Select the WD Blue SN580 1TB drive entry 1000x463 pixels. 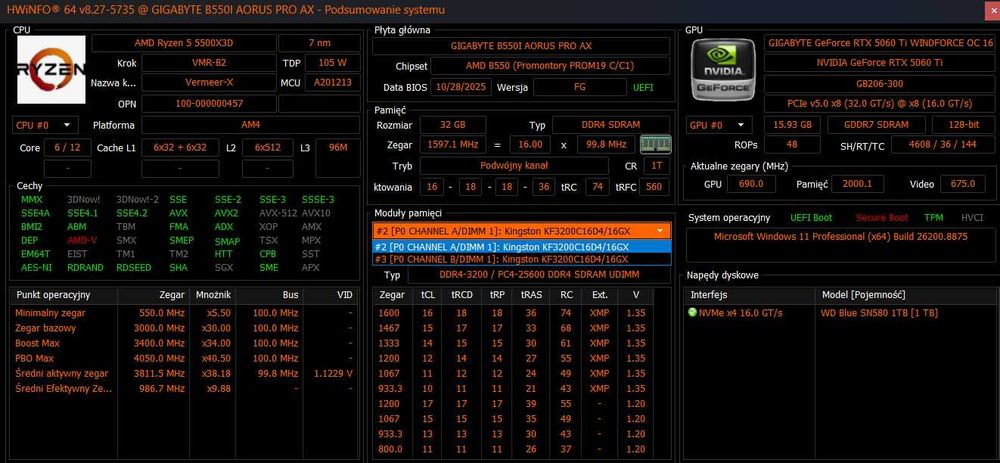click(x=879, y=312)
